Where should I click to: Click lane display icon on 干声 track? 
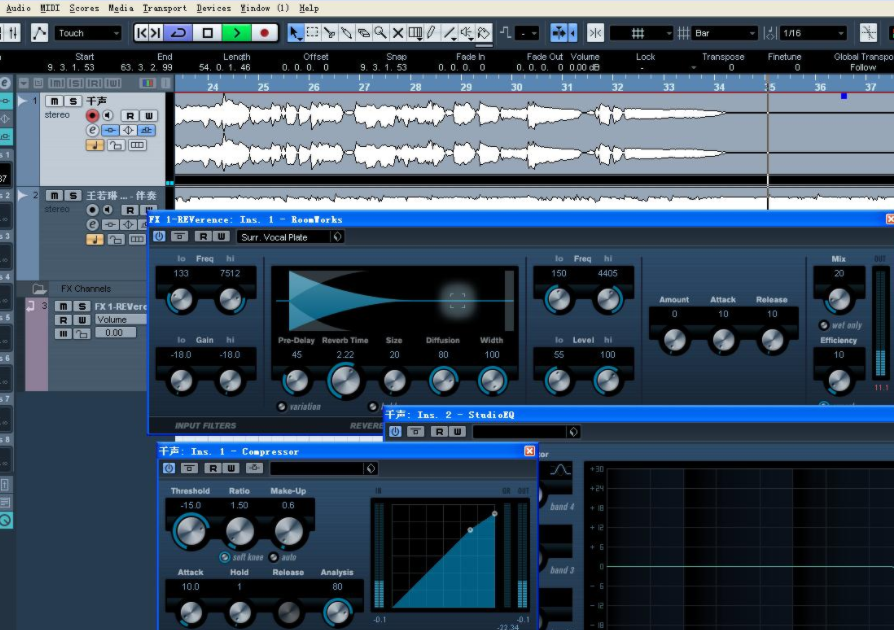click(x=137, y=145)
